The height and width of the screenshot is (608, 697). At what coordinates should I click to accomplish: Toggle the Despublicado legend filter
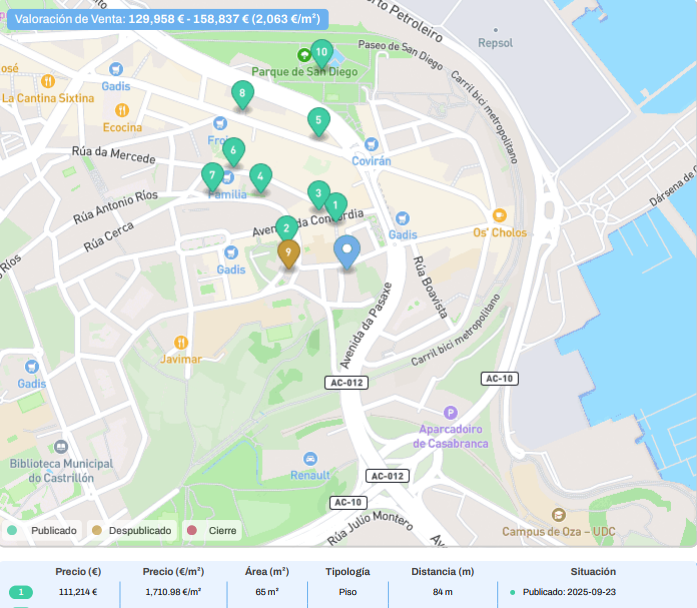pos(130,530)
